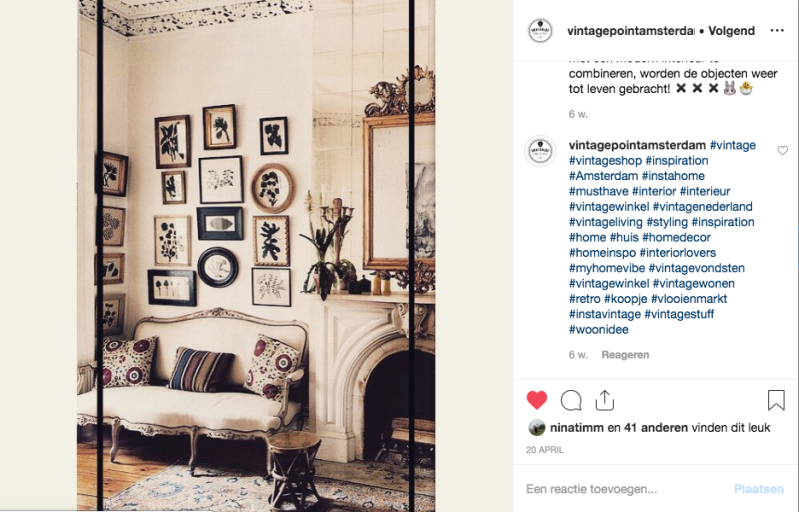Save post with the bookmark icon

tap(776, 400)
